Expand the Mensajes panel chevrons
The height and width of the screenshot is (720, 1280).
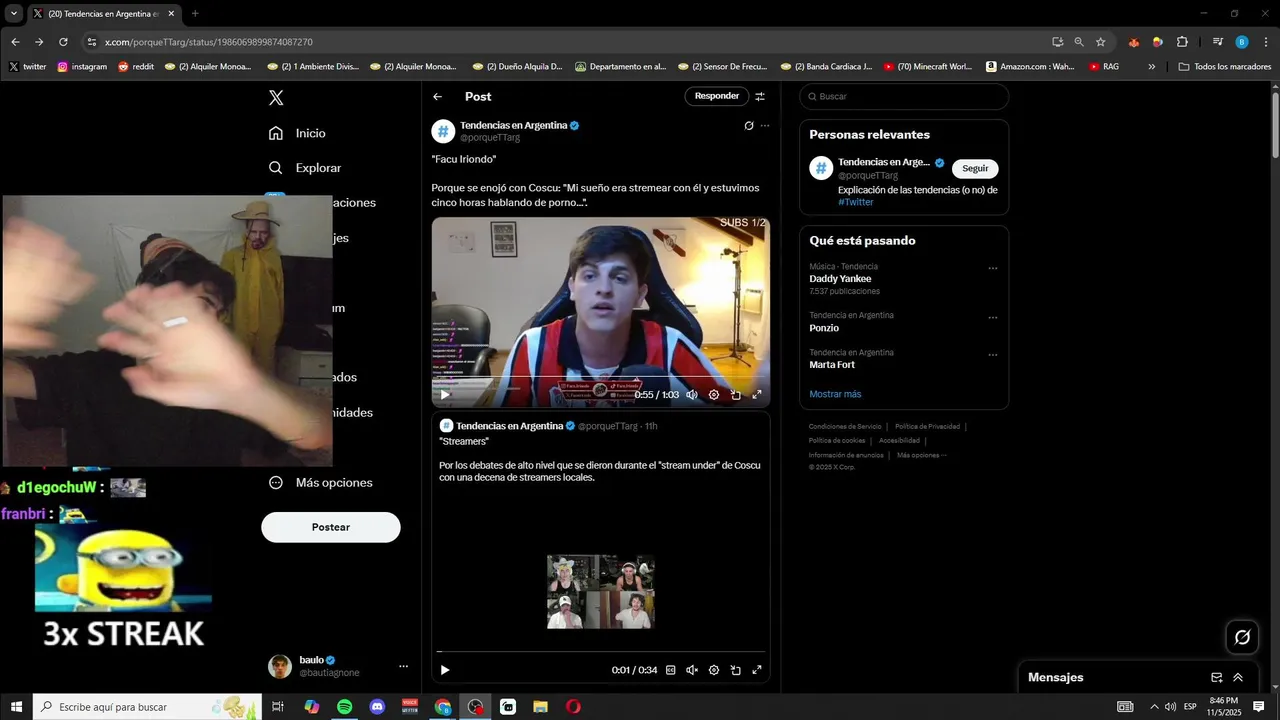[x=1238, y=677]
